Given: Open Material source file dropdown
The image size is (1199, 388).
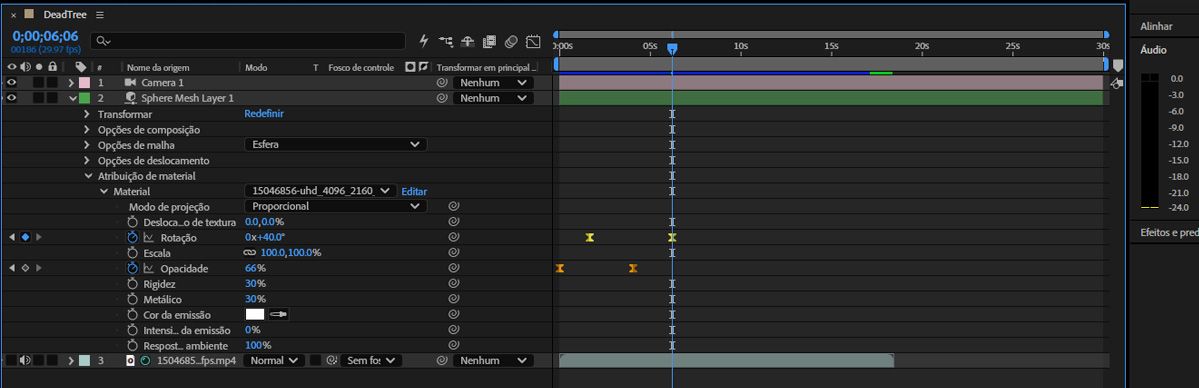Looking at the screenshot, I should pyautogui.click(x=320, y=191).
